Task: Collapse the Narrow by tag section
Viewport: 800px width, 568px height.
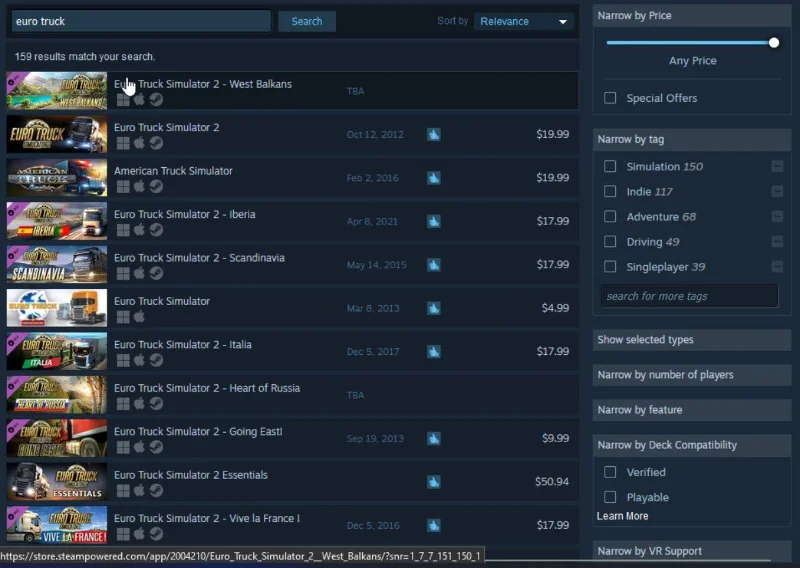Action: tap(692, 139)
